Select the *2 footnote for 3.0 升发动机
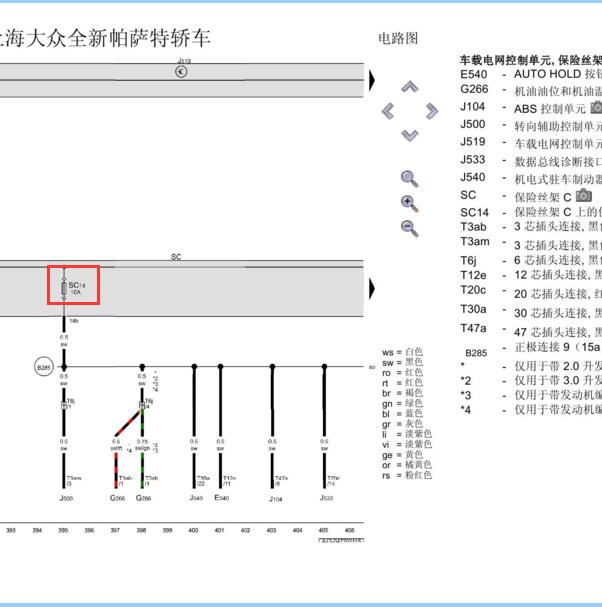The height and width of the screenshot is (607, 602). [x=531, y=381]
